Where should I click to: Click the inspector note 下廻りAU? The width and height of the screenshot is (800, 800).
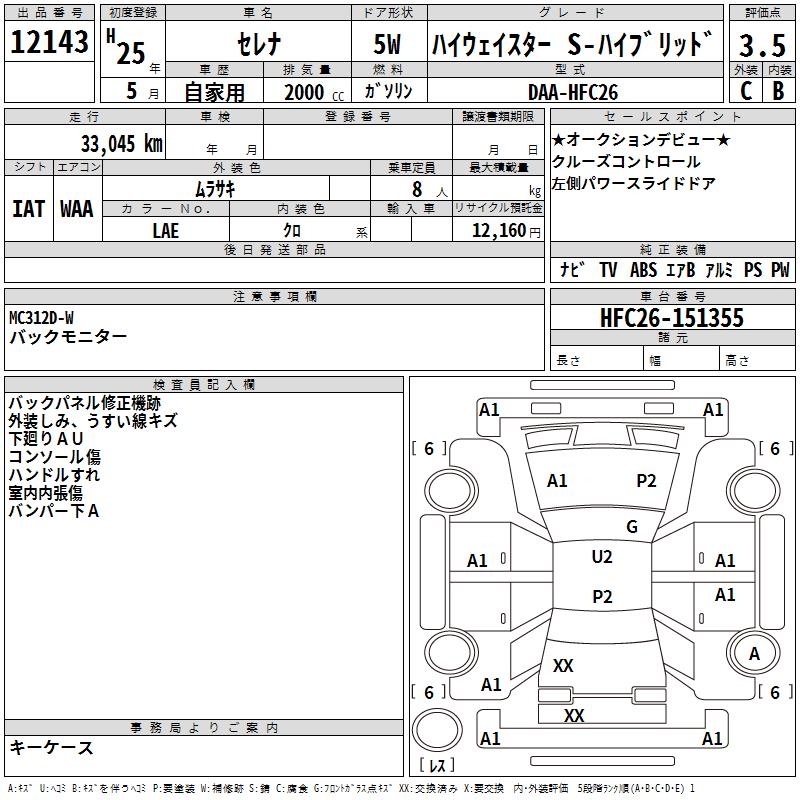(x=46, y=439)
